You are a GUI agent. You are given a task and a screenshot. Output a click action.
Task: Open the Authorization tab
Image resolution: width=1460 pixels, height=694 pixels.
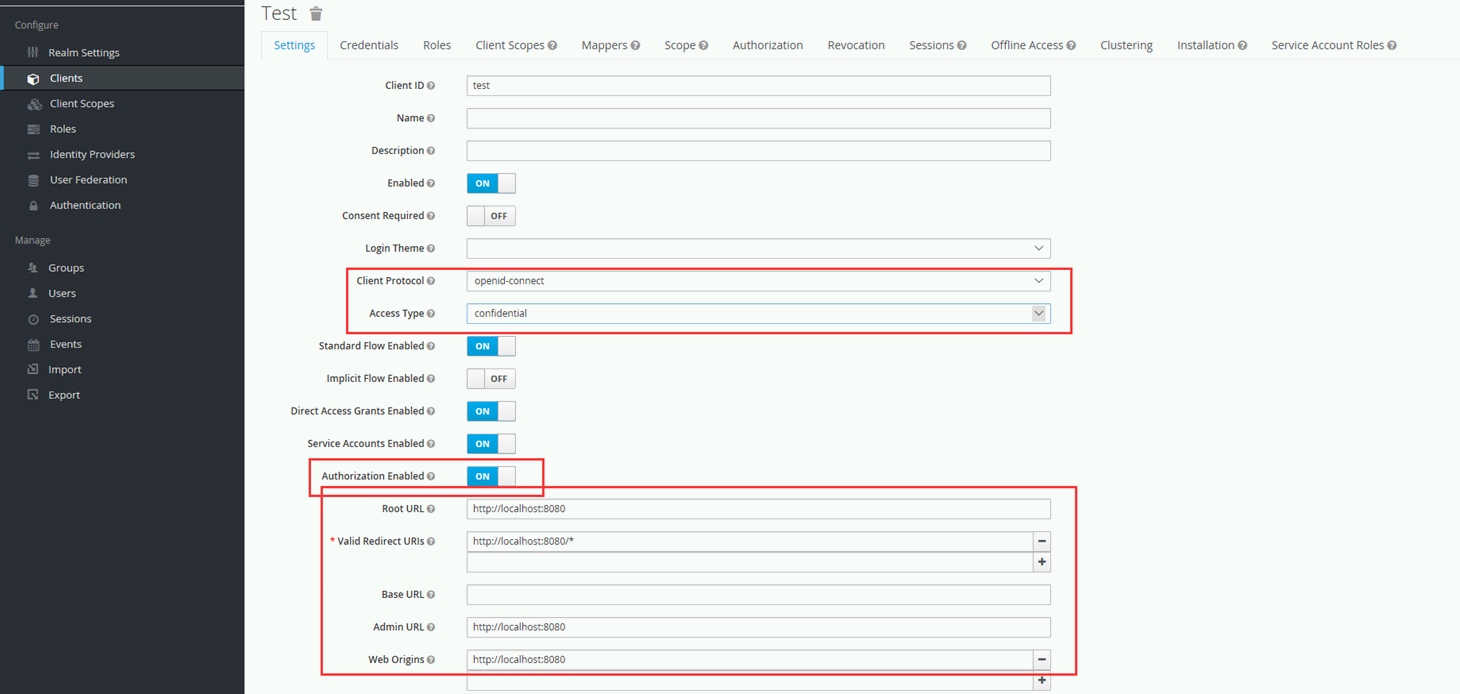coord(767,45)
